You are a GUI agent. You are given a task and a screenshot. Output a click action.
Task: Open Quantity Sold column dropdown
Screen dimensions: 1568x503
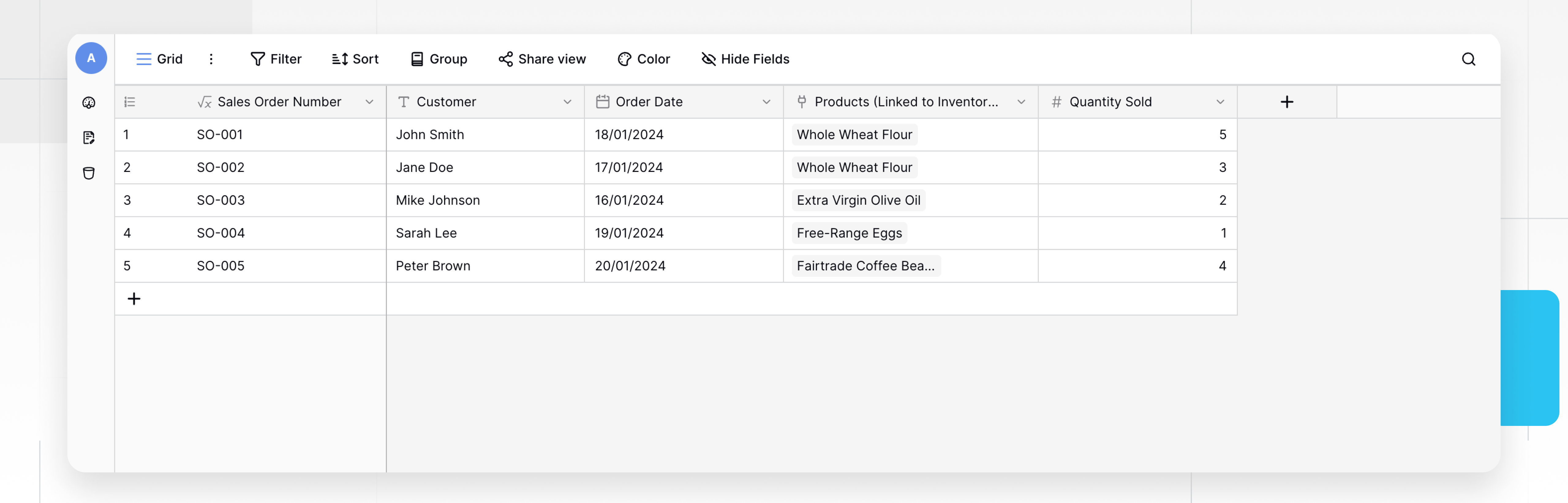pyautogui.click(x=1220, y=102)
